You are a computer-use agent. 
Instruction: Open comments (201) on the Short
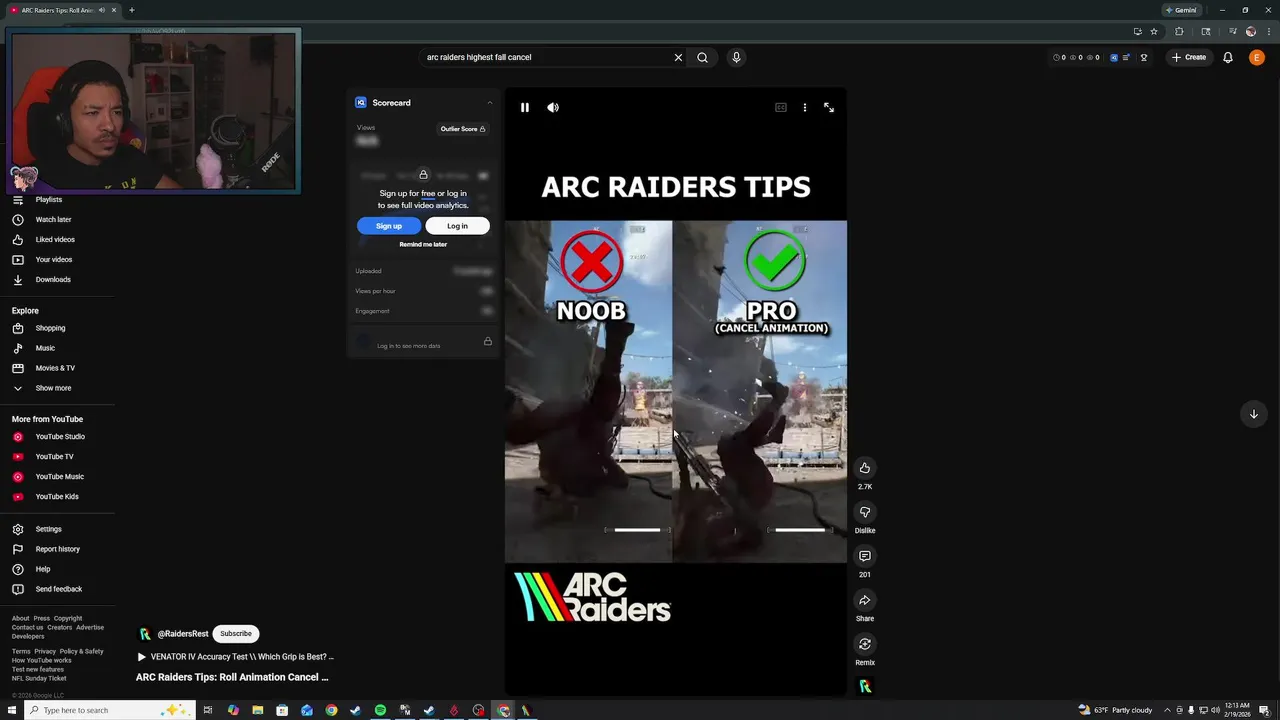tap(865, 556)
